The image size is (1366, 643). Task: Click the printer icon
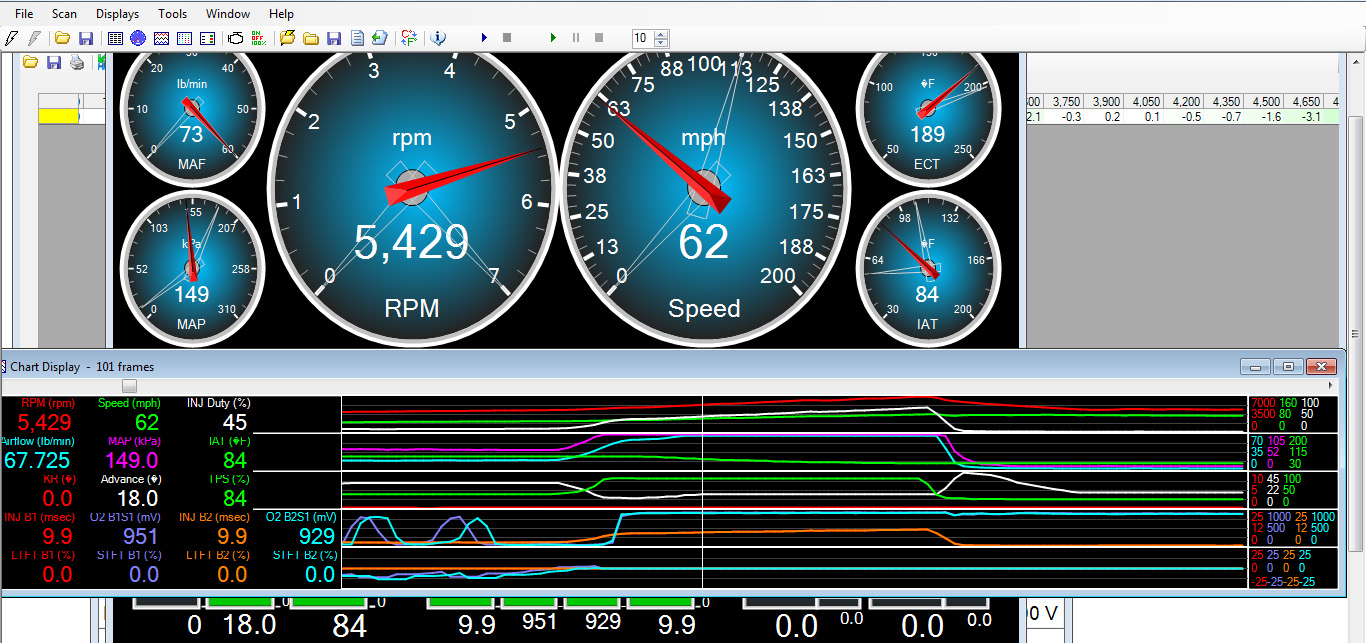(x=76, y=62)
